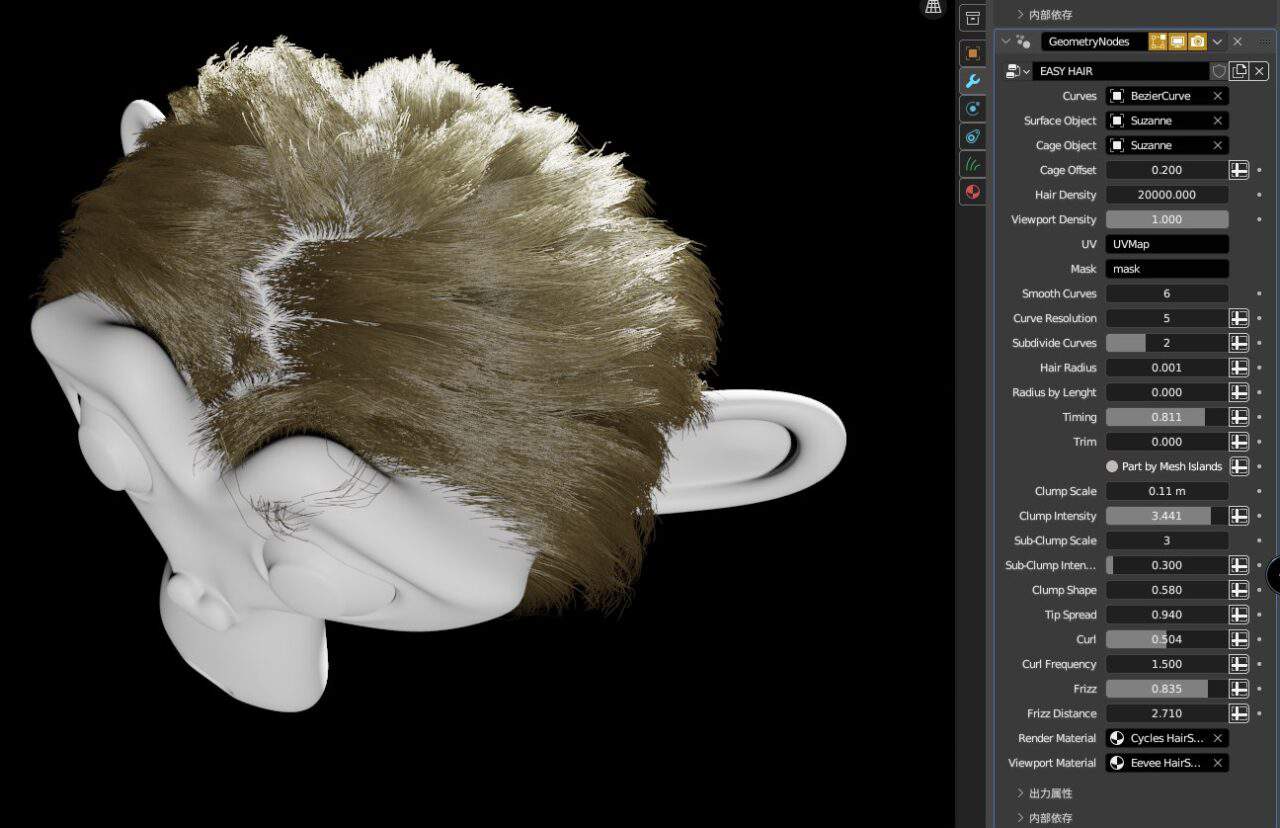Remove the GeometryNodes modifier
This screenshot has height=828, width=1280.
click(1238, 42)
